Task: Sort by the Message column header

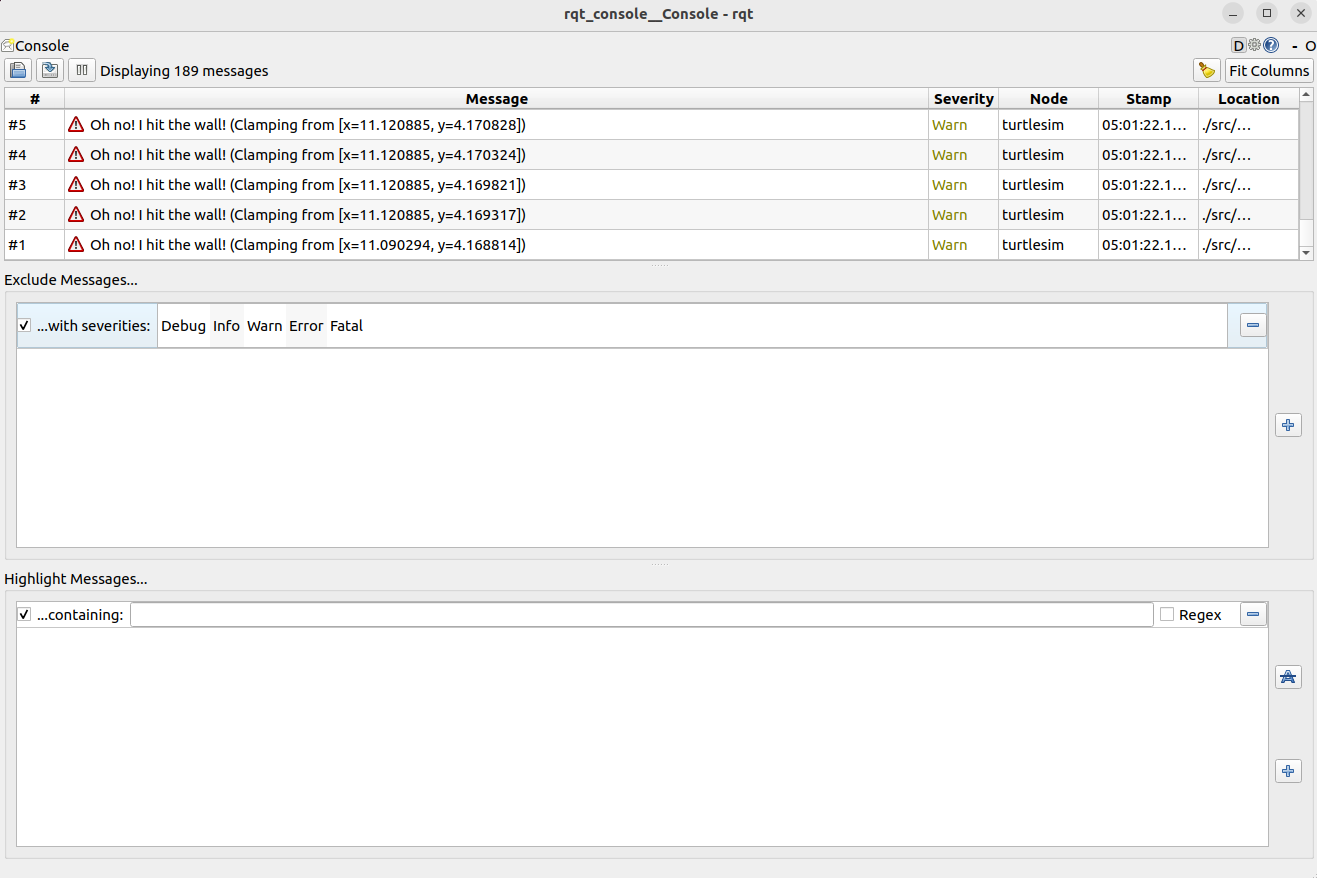Action: click(x=497, y=99)
